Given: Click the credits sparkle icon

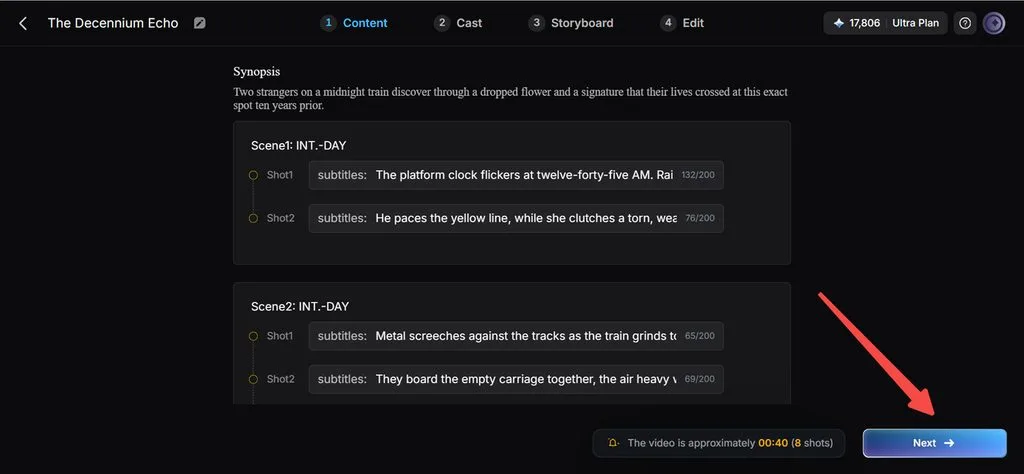Looking at the screenshot, I should pyautogui.click(x=839, y=23).
